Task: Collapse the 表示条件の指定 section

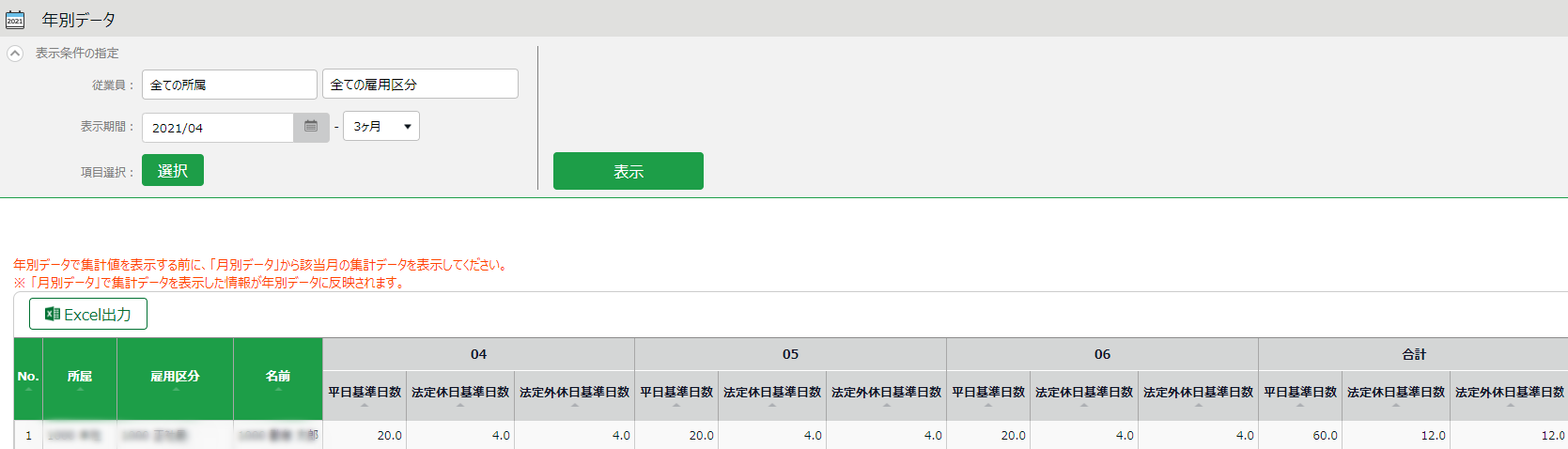Action: pos(15,54)
